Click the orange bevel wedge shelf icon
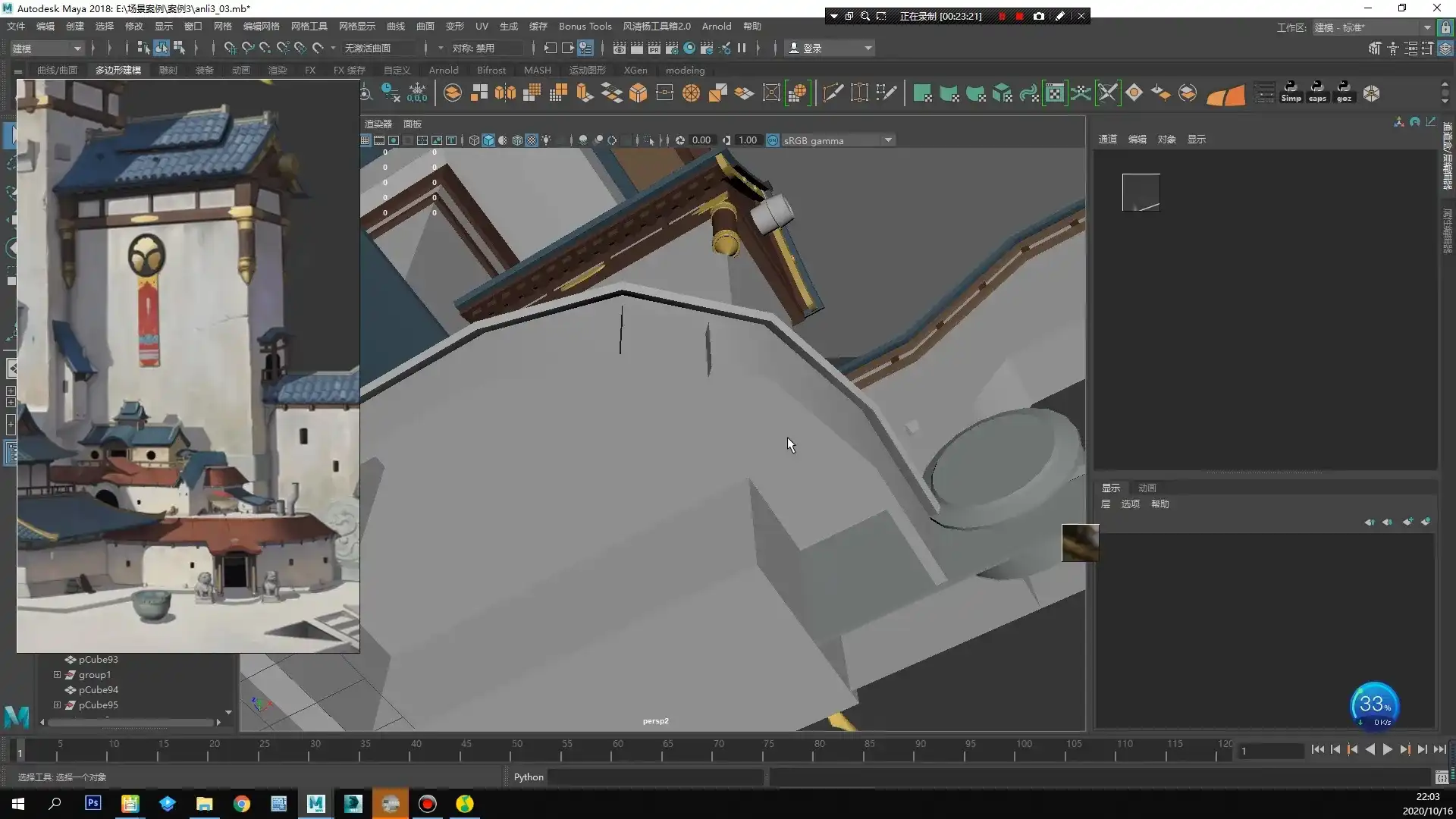 (1225, 95)
